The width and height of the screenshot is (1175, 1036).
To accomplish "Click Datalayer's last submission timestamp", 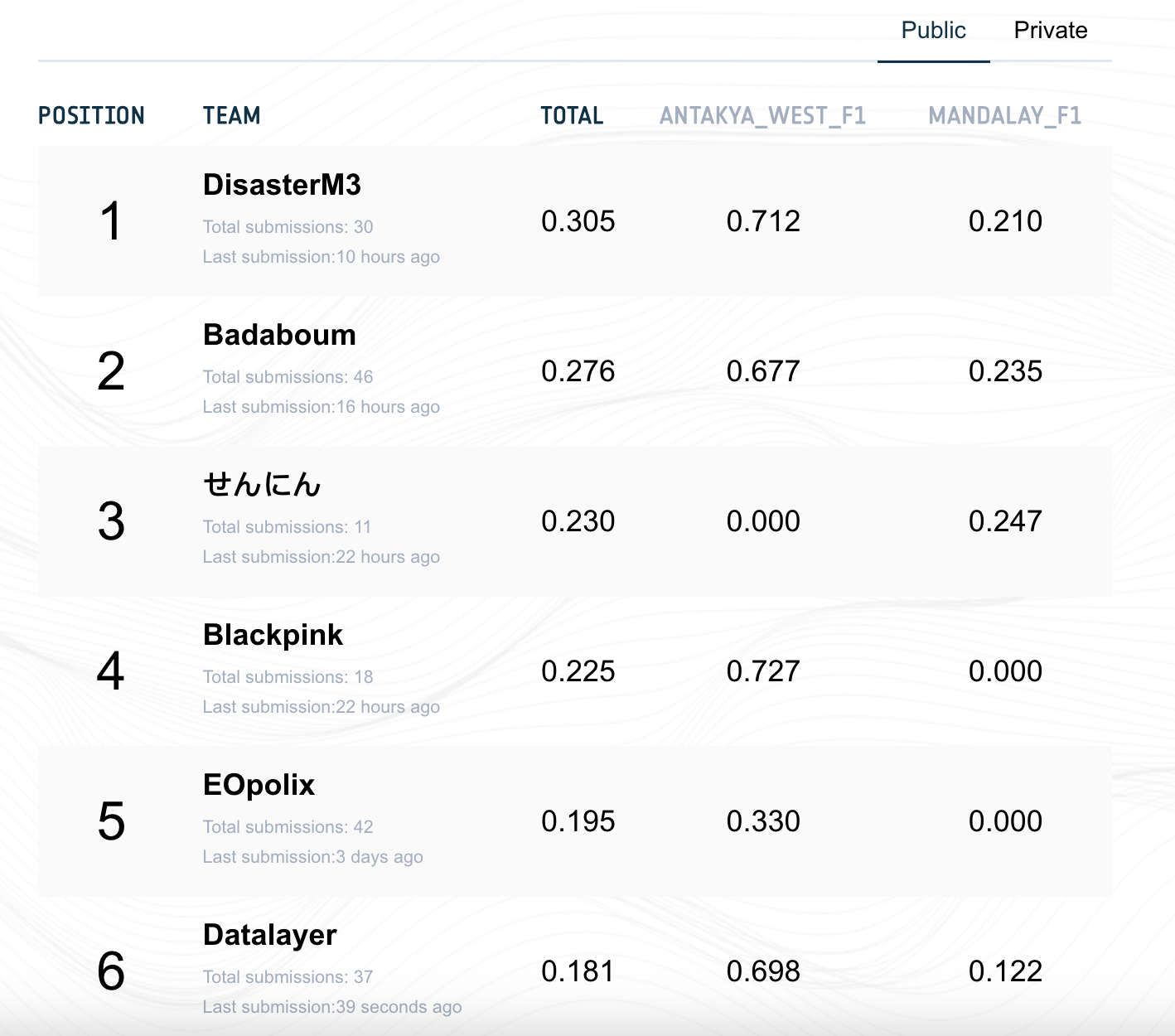I will (331, 1007).
